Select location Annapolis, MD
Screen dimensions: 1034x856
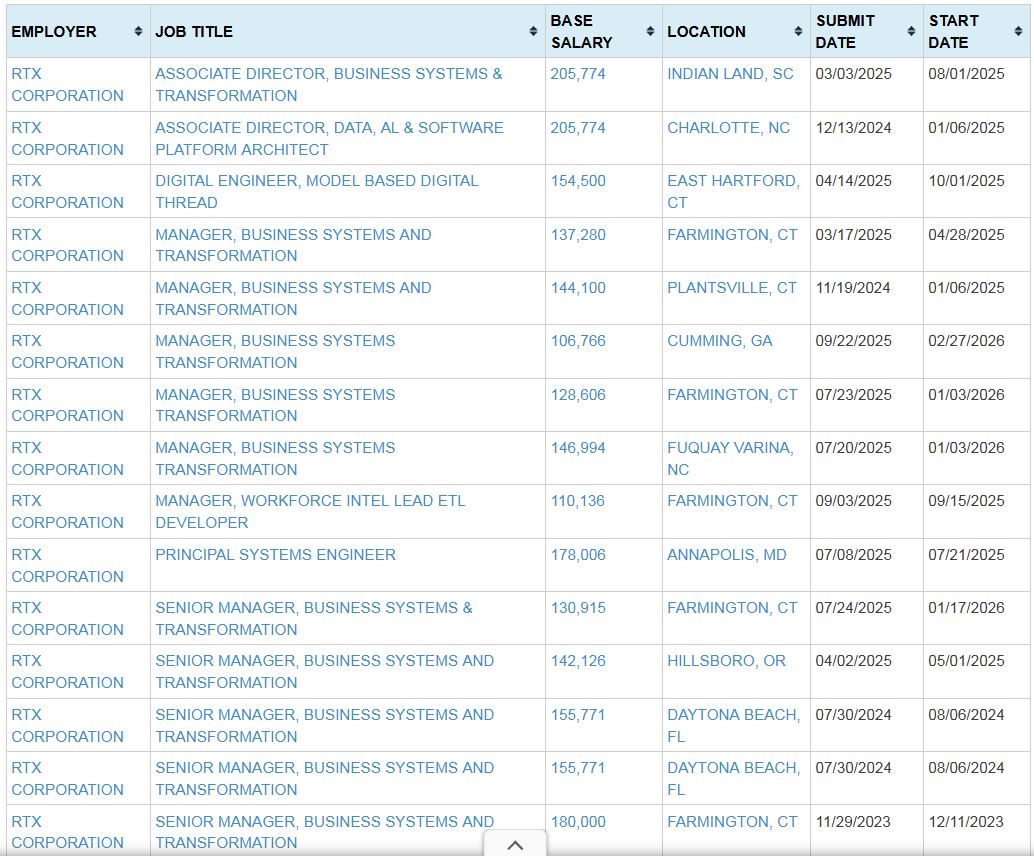click(x=727, y=555)
